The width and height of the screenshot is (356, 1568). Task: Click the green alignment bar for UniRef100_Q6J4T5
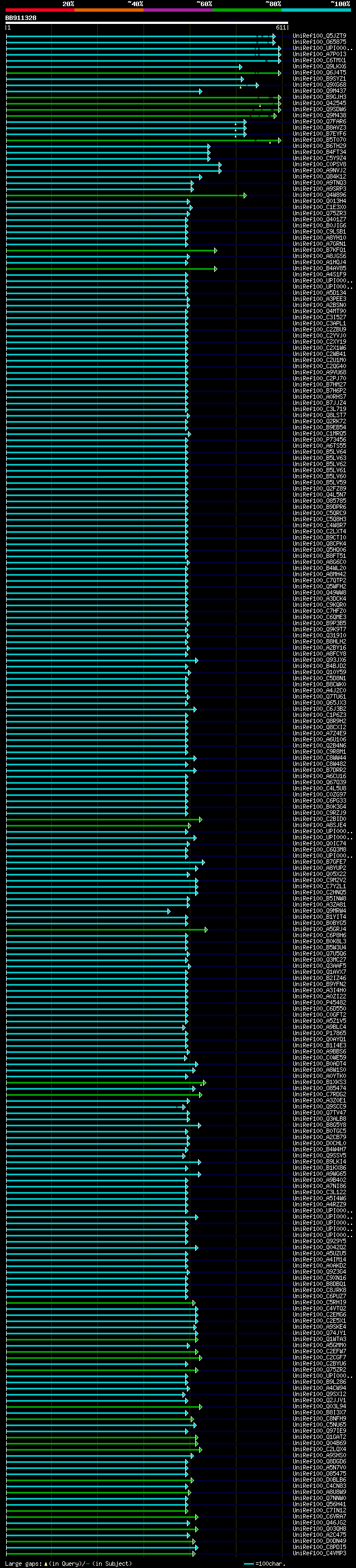(144, 73)
